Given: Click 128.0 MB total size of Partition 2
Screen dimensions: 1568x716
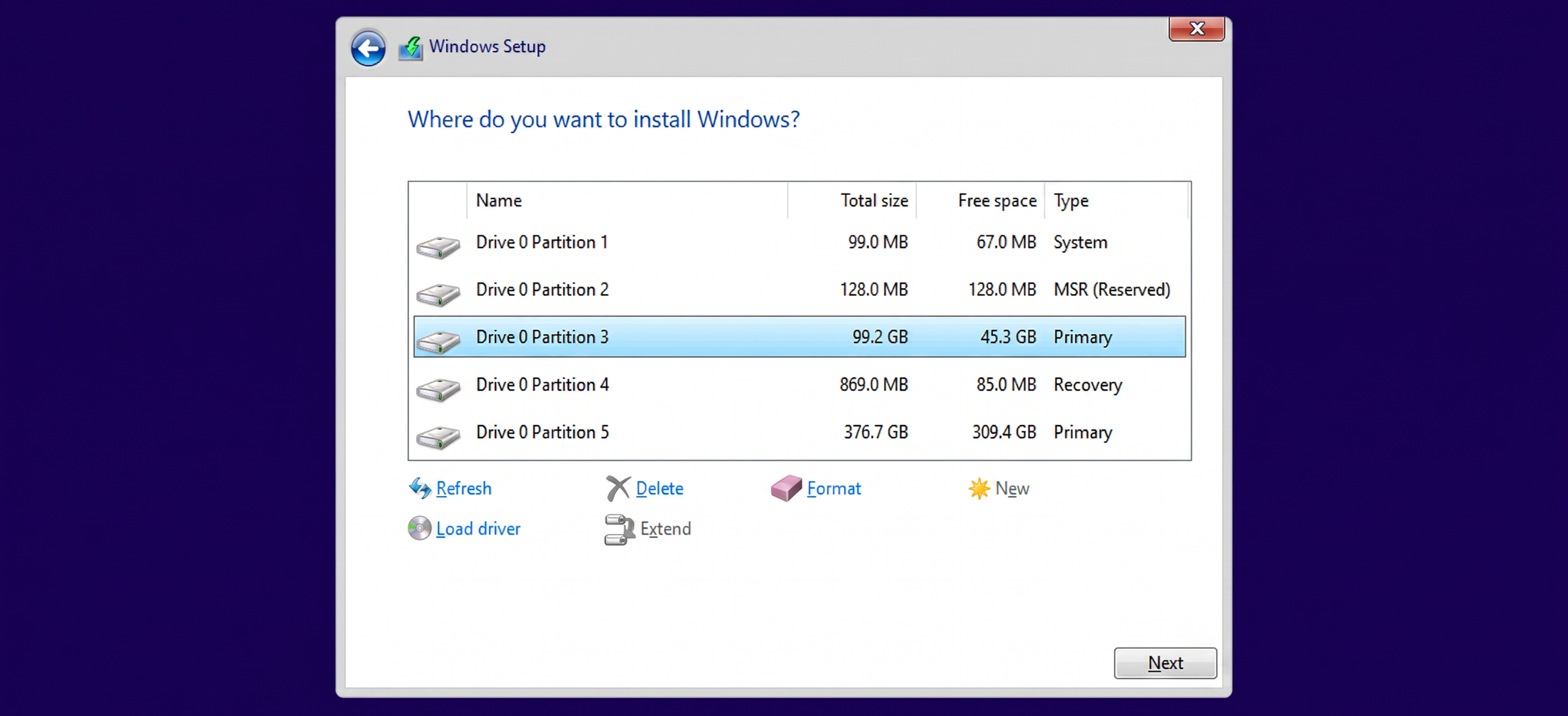Looking at the screenshot, I should pyautogui.click(x=874, y=289).
